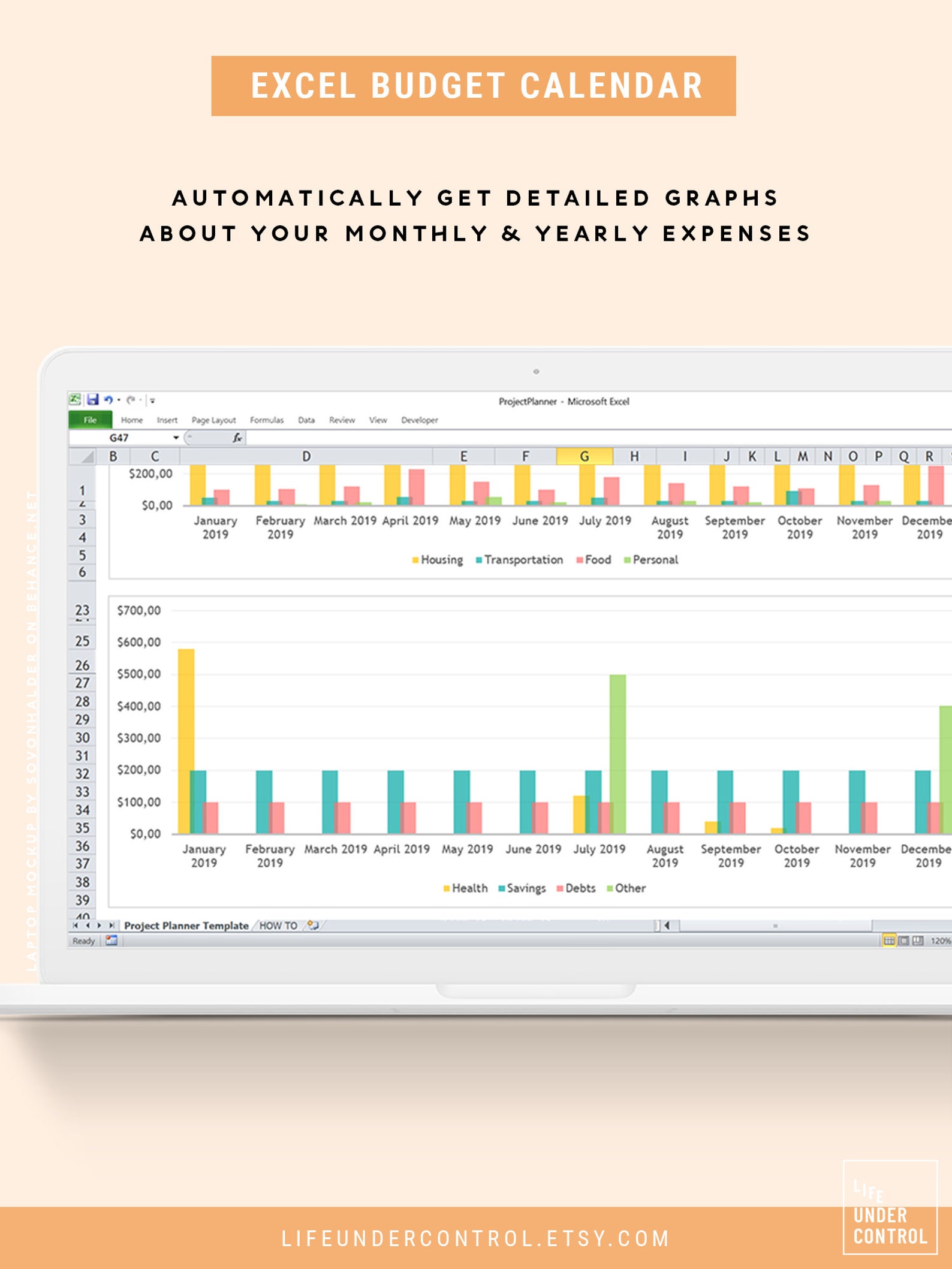This screenshot has height=1269, width=952.
Task: Open the Page Layout ribbon tab
Action: click(x=213, y=420)
